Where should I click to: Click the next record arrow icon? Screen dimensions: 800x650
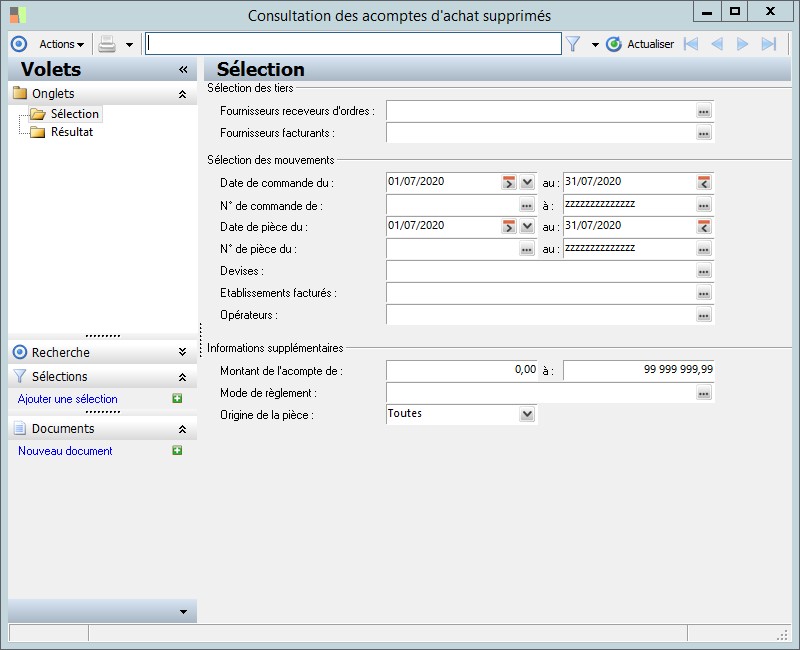coord(743,44)
